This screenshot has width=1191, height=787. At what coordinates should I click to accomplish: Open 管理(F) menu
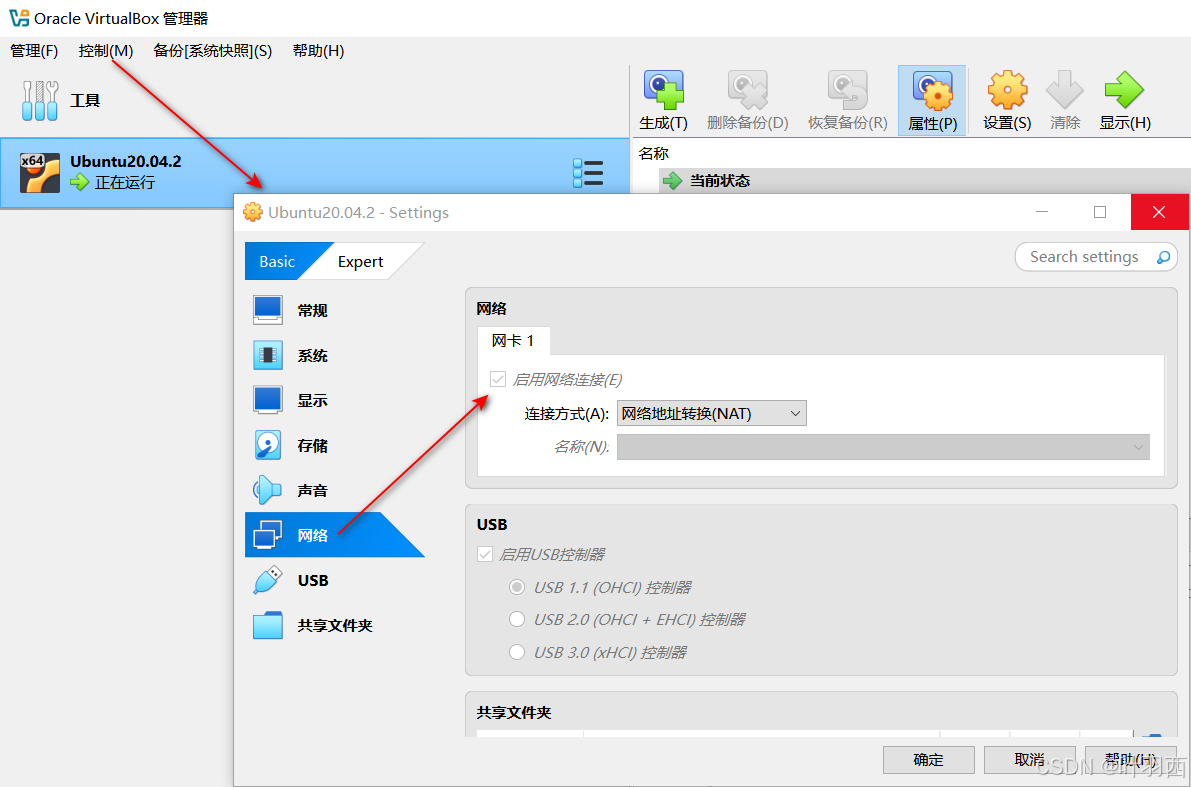pyautogui.click(x=34, y=51)
